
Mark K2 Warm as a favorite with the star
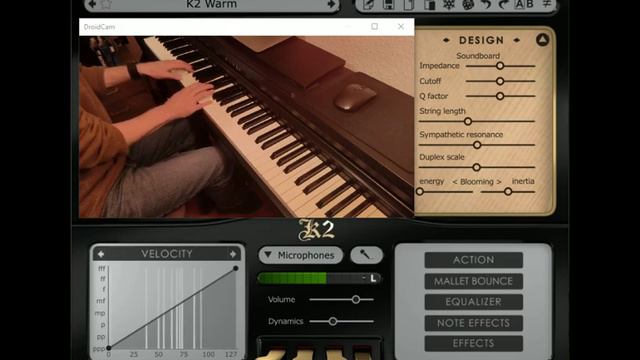click(x=106, y=4)
